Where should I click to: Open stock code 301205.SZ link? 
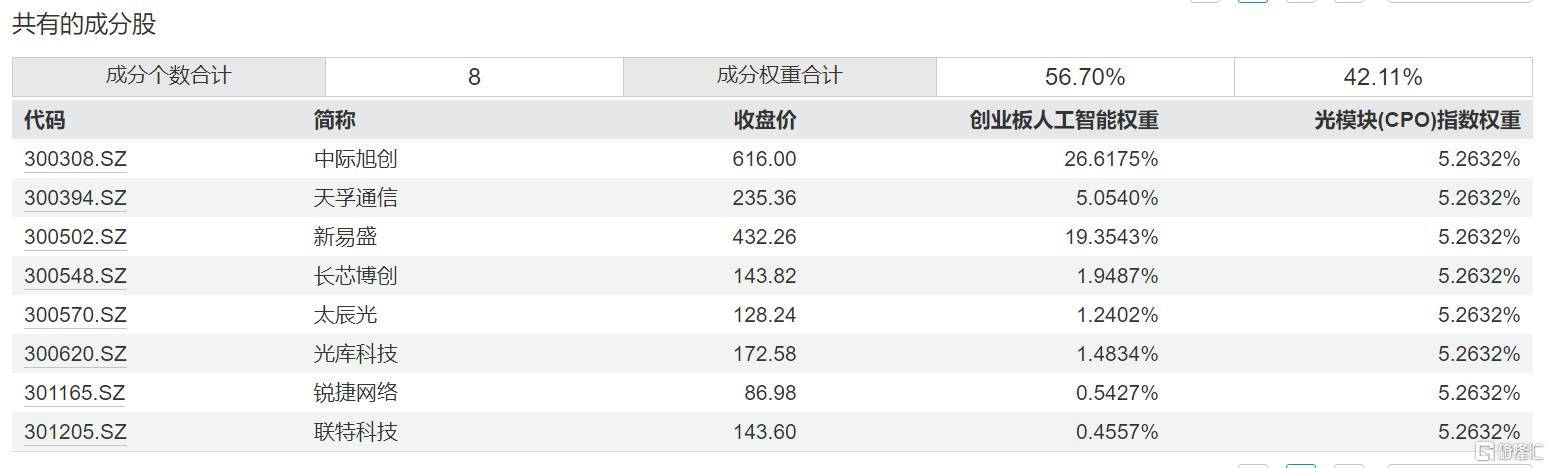pyautogui.click(x=76, y=432)
